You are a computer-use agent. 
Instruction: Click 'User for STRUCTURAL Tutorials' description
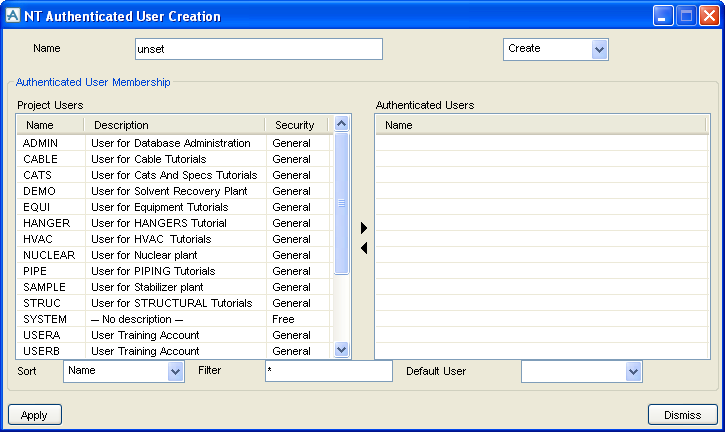(172, 303)
